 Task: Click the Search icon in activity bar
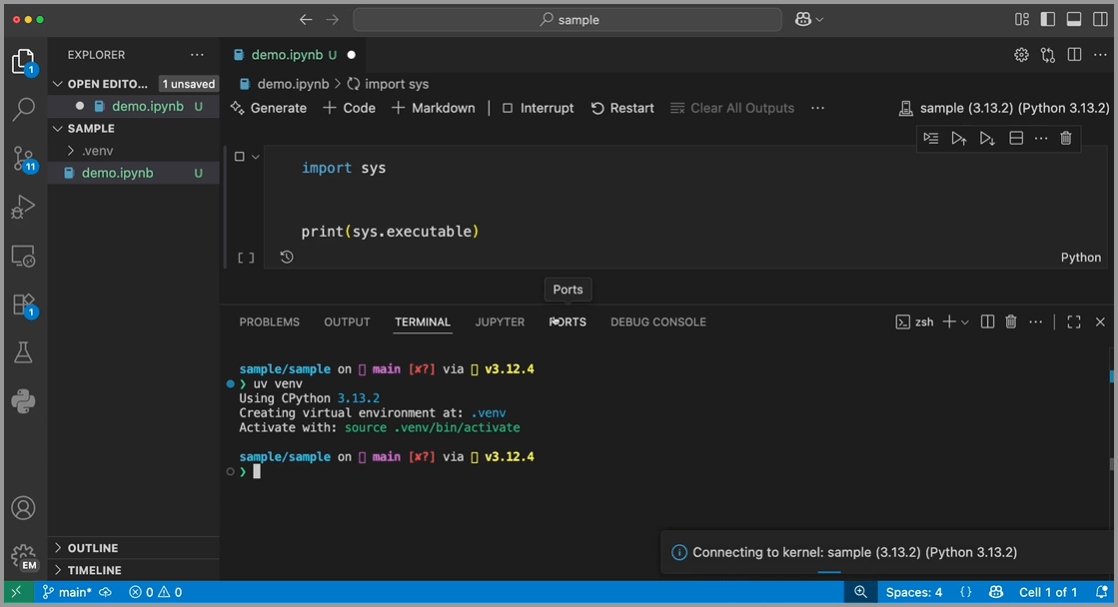(23, 110)
